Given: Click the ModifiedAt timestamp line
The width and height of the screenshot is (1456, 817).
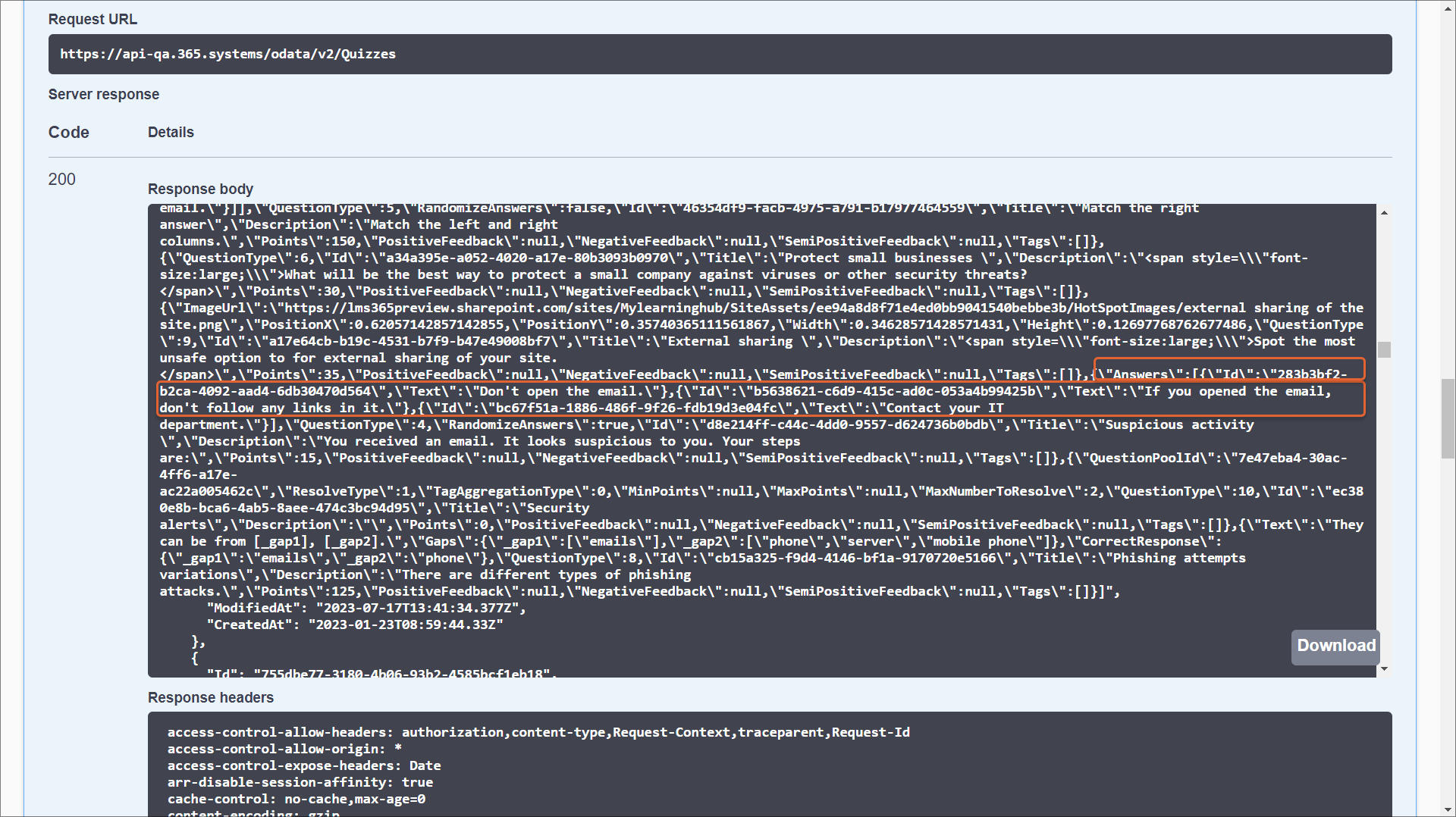Looking at the screenshot, I should (x=366, y=608).
